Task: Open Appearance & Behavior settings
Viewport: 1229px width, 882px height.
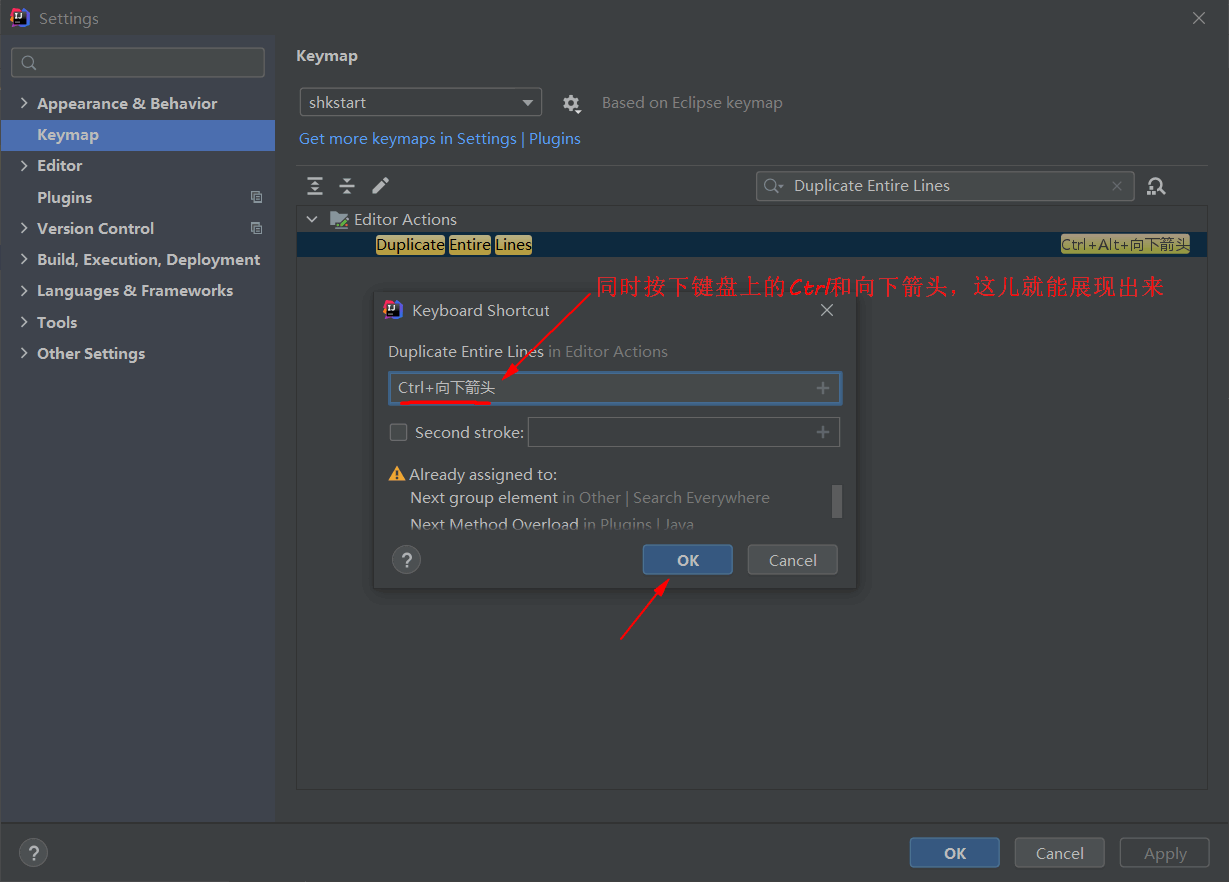Action: click(127, 104)
